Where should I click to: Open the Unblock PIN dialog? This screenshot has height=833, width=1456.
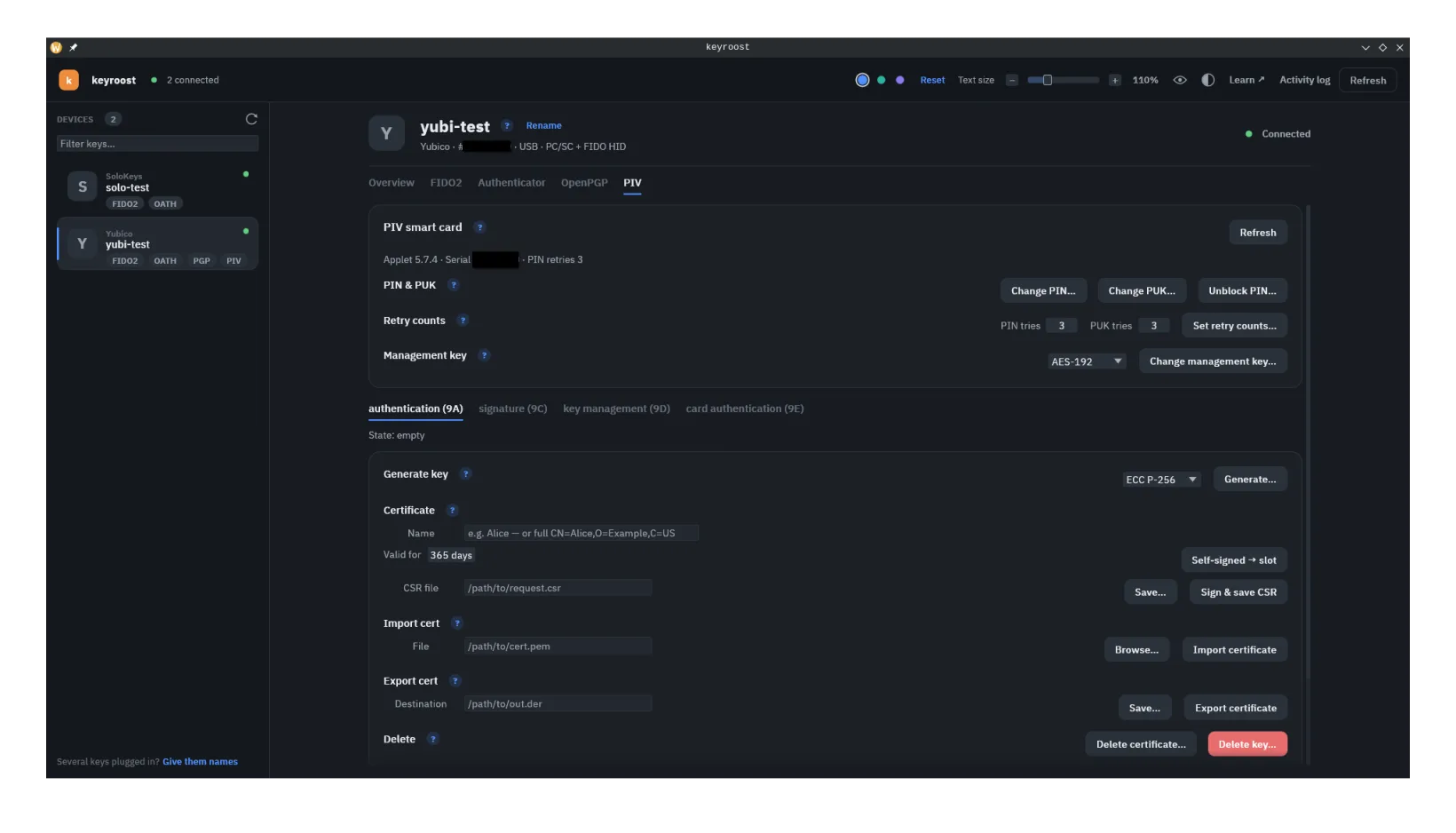tap(1242, 291)
